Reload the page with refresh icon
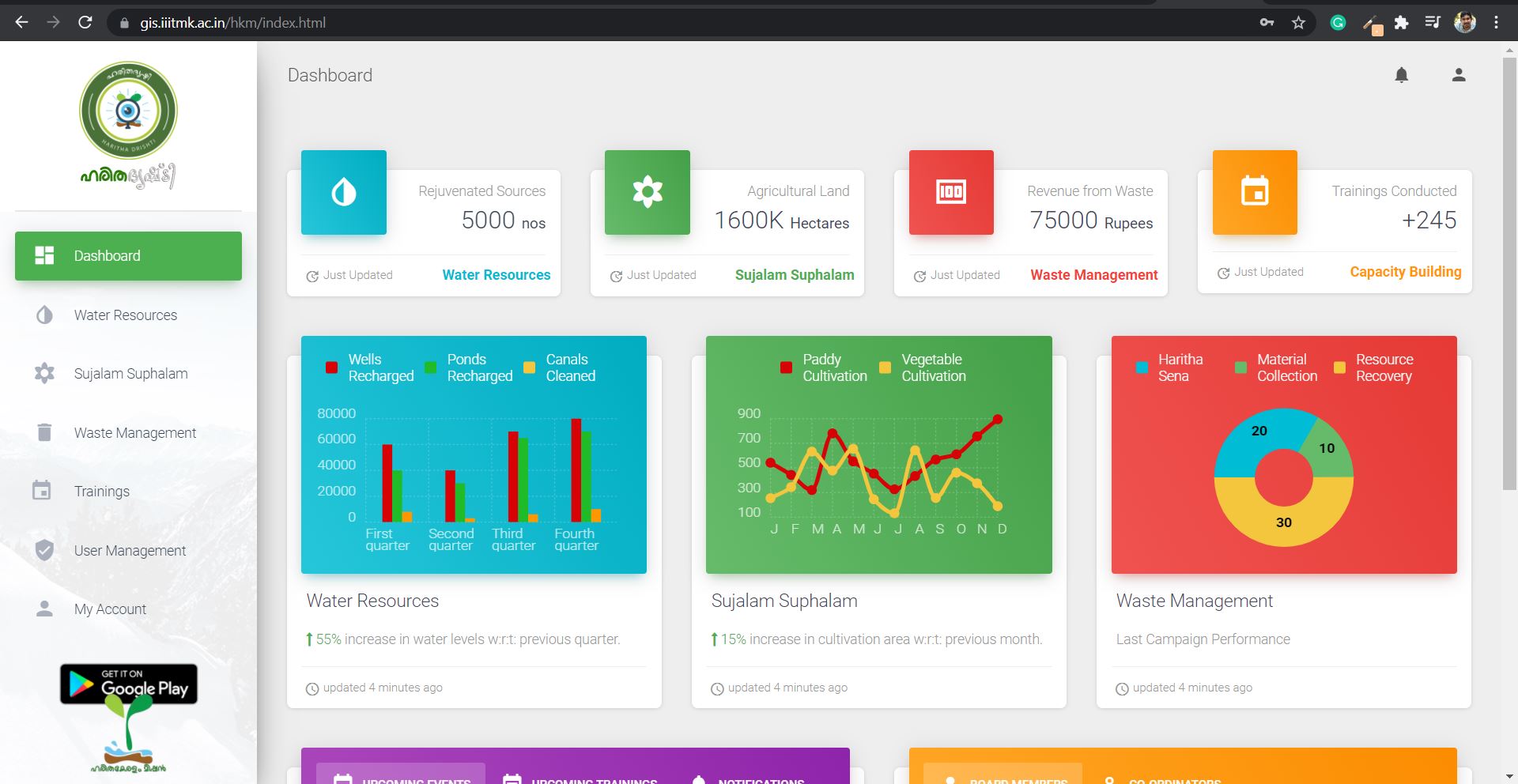The width and height of the screenshot is (1518, 784). click(x=85, y=22)
